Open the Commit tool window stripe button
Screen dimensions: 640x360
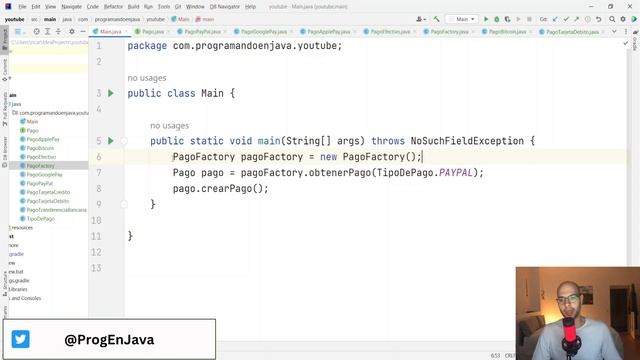coord(4,70)
